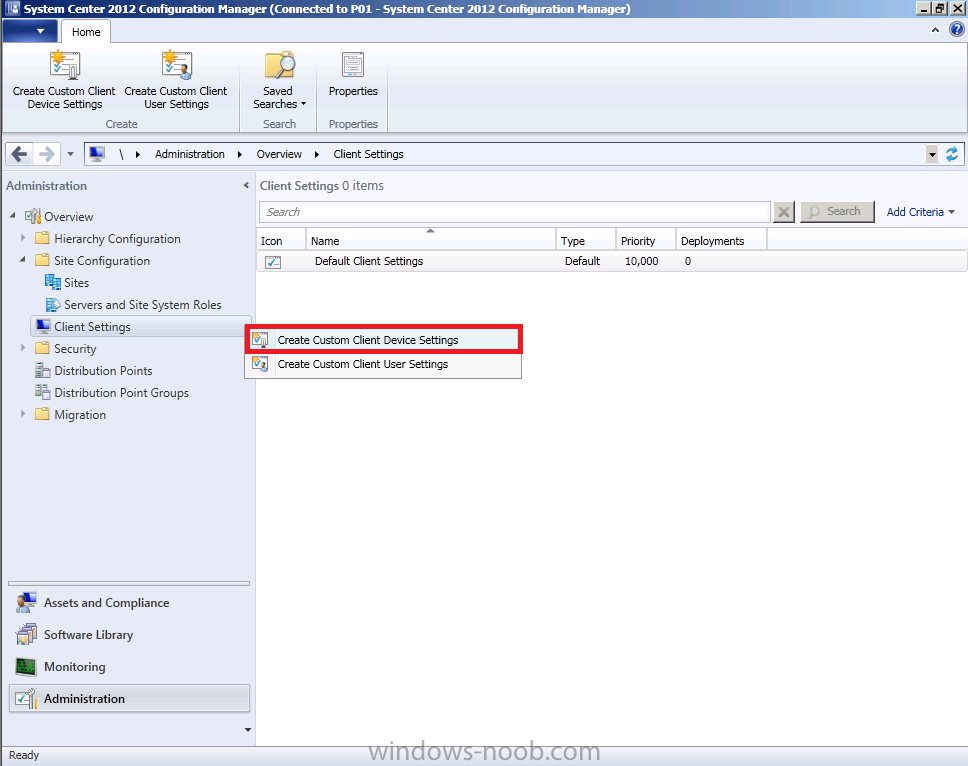Open the help question mark icon
This screenshot has height=766, width=968.
956,29
